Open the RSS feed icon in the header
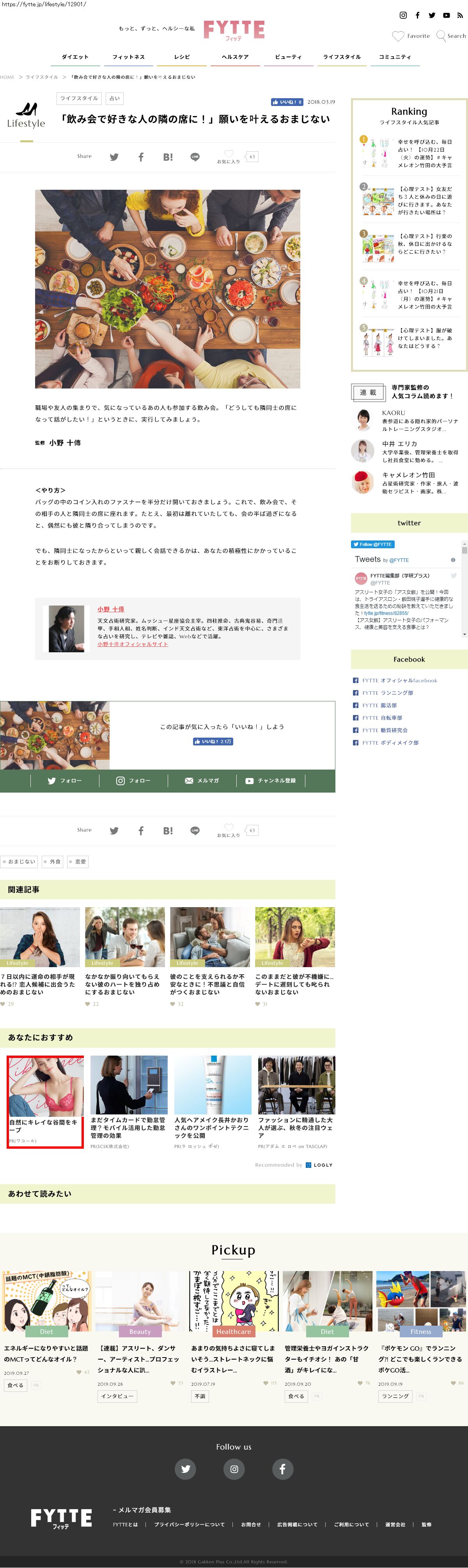The height and width of the screenshot is (1568, 468). (x=460, y=15)
